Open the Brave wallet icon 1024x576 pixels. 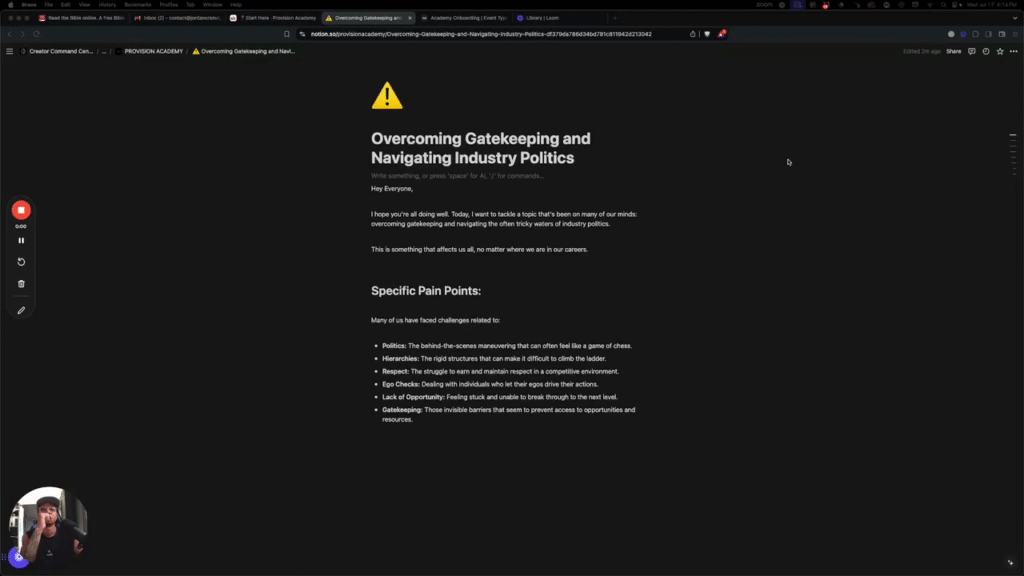click(1002, 34)
